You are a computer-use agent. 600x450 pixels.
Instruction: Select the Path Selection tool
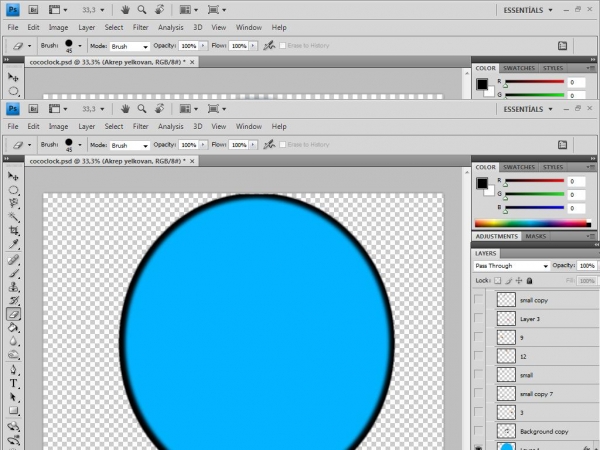pyautogui.click(x=13, y=397)
